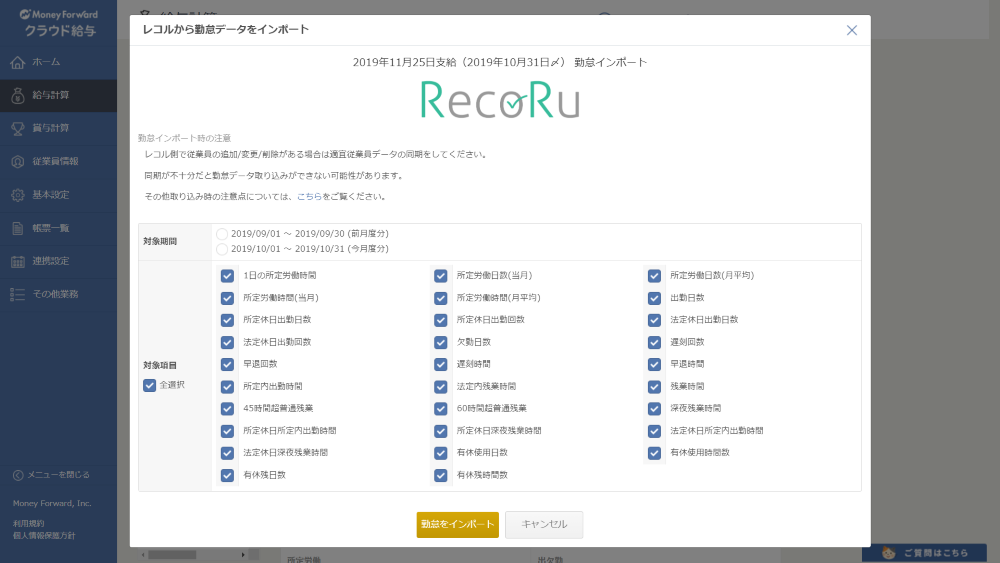Select the 2019/10/01～2019/10/31 period radio
Screen dimensions: 1000x563
tap(222, 249)
